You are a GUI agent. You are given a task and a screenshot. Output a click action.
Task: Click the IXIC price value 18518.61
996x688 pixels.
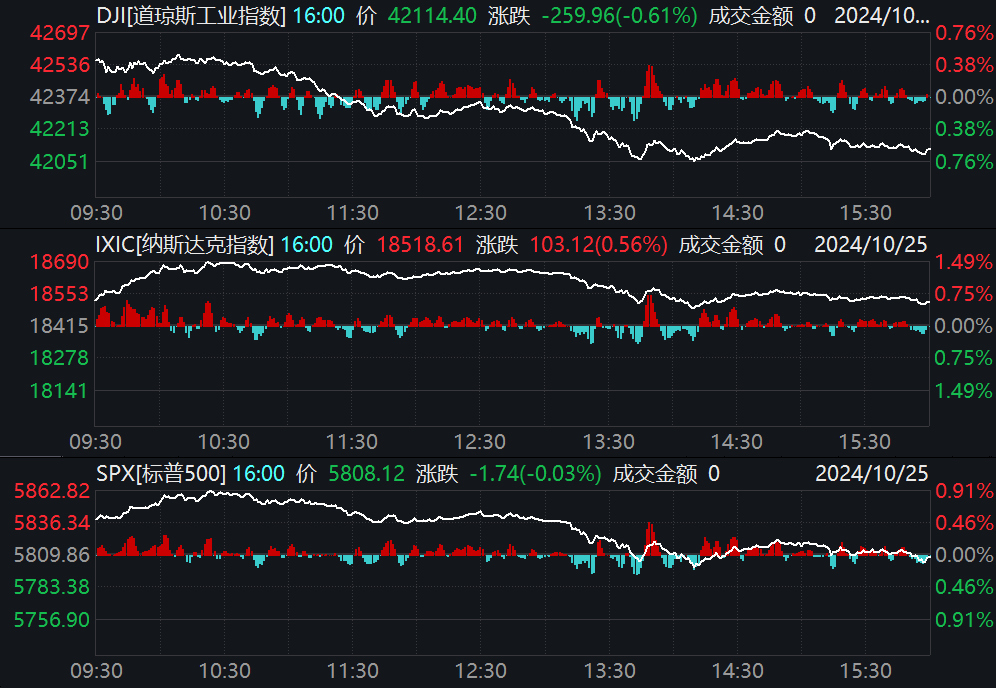coord(421,244)
